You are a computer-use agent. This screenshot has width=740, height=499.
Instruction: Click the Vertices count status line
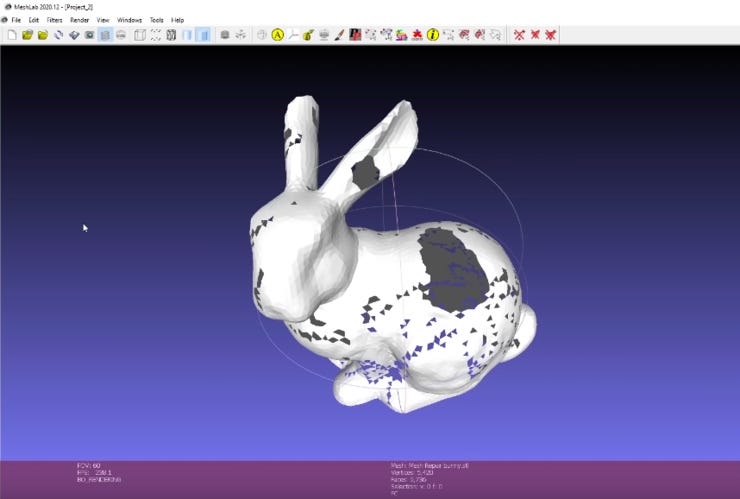click(412, 473)
